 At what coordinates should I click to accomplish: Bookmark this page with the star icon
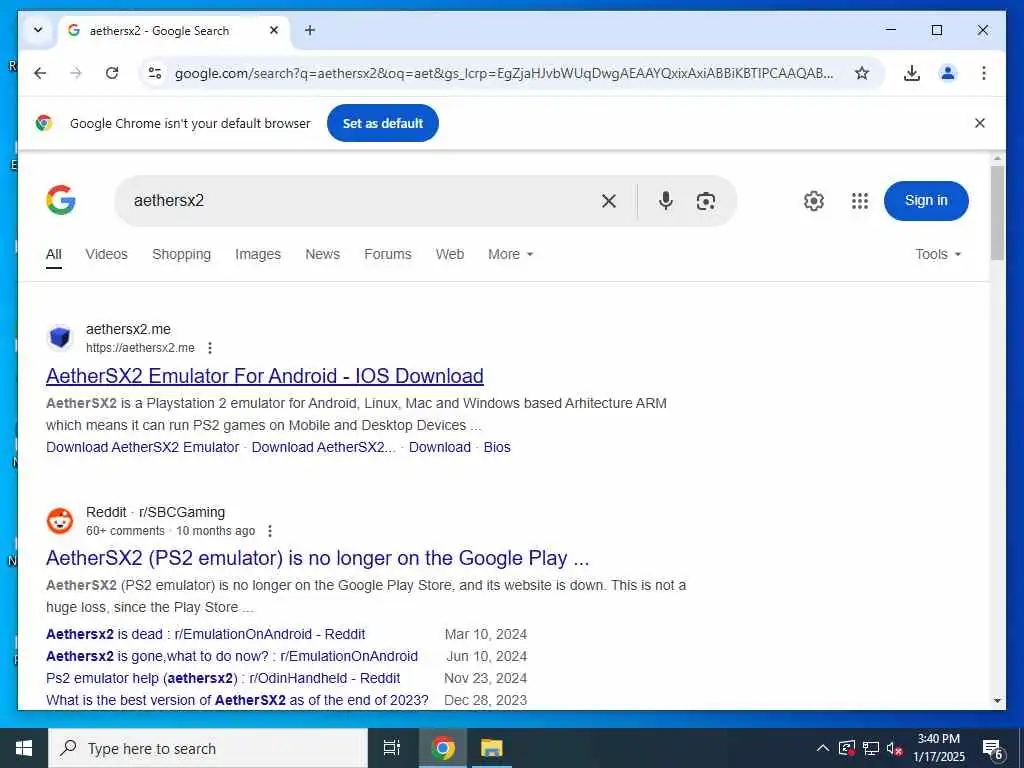pyautogui.click(x=862, y=73)
